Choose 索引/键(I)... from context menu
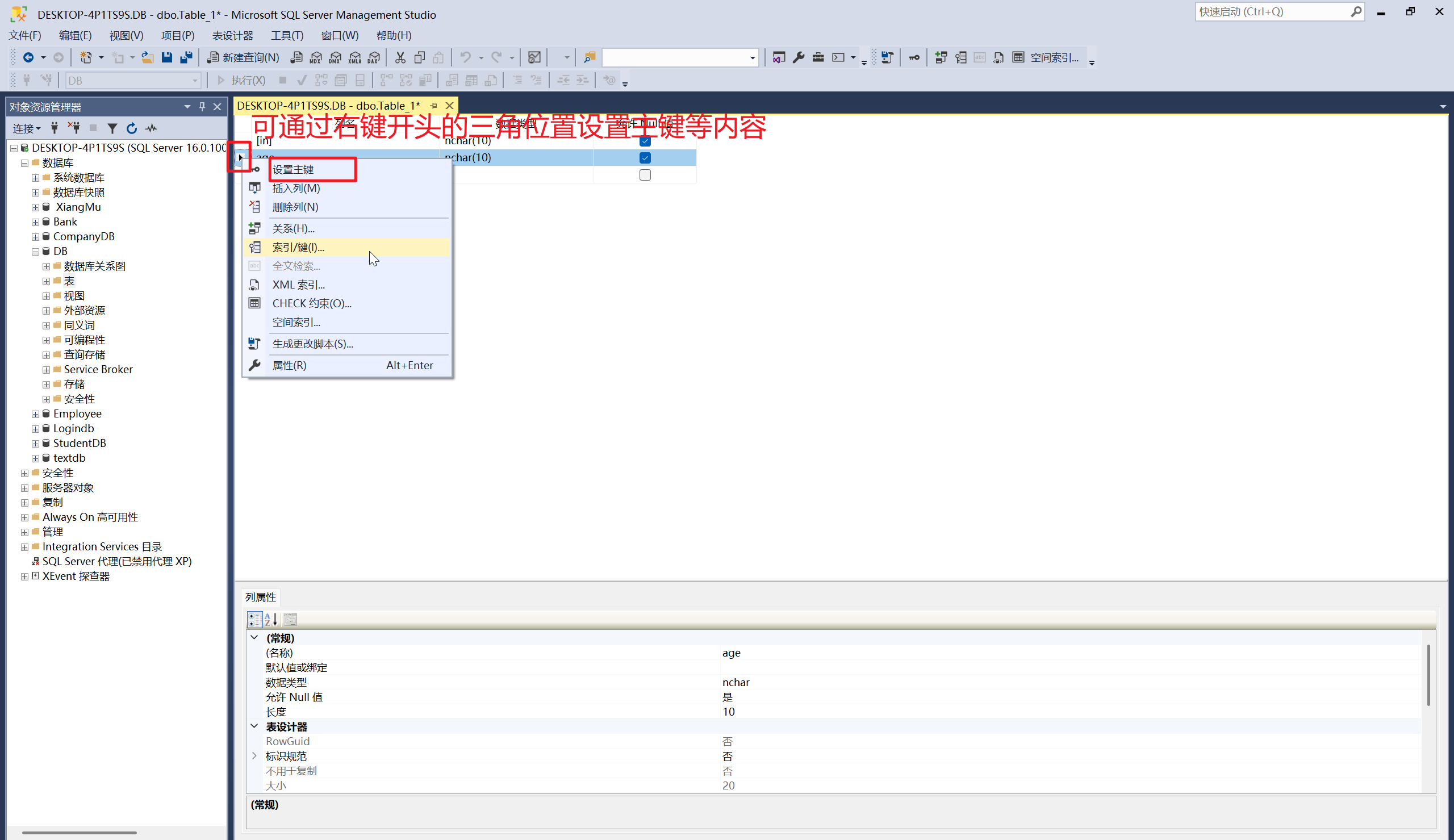Viewport: 1454px width, 840px height. (298, 248)
